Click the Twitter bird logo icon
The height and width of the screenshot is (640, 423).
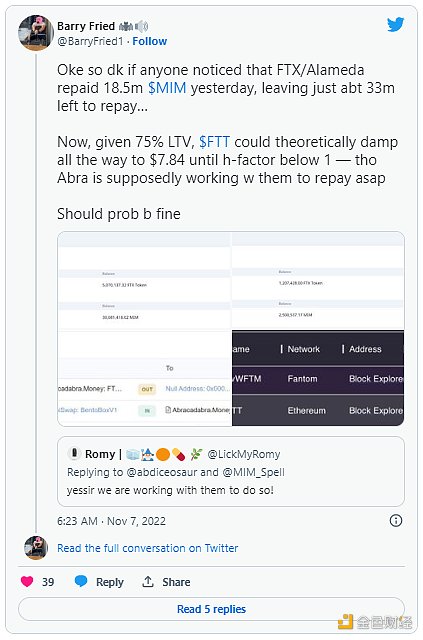tap(395, 25)
